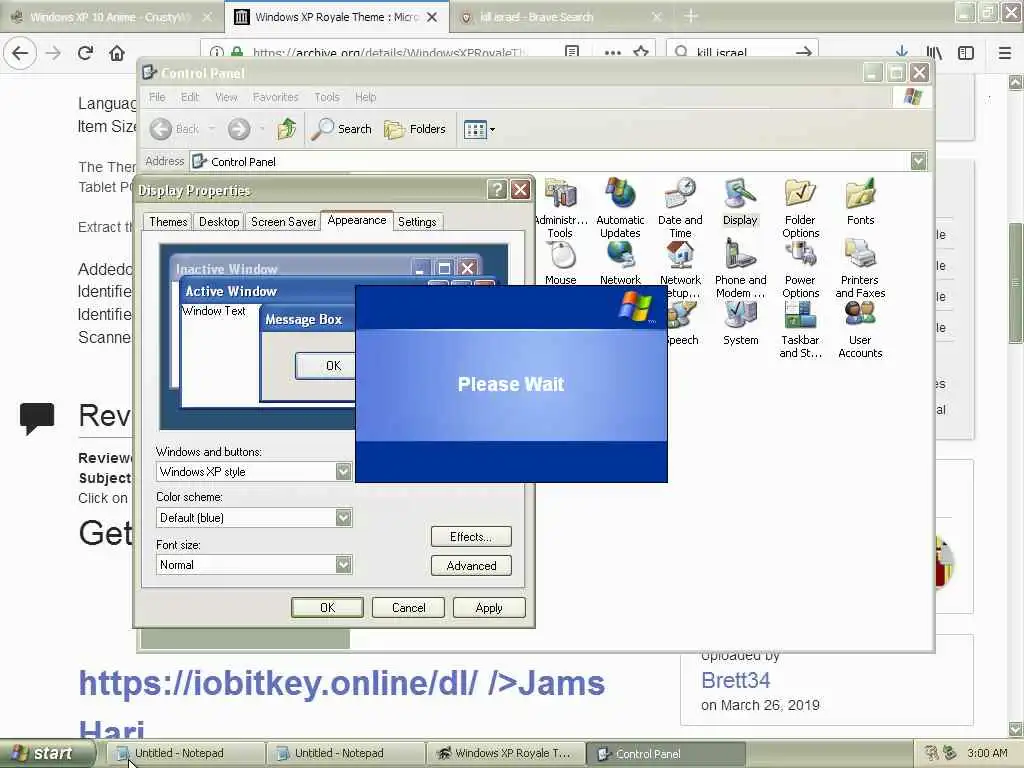Open User Accounts icon
Viewport: 1024px width, 768px height.
coord(860,330)
